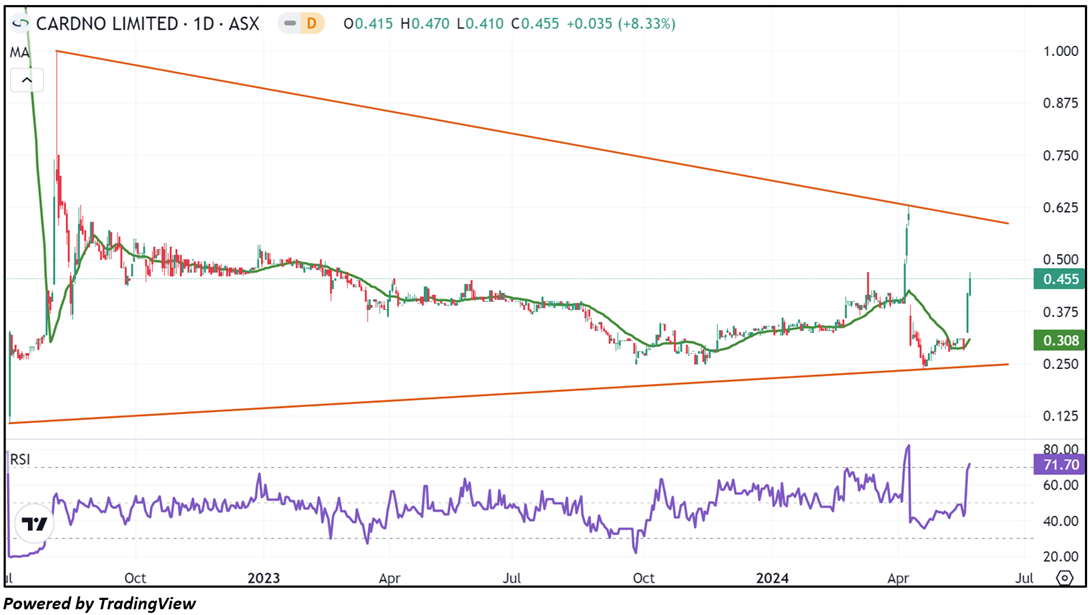Collapse the indicator legend with chevron button
Viewport: 1090px width, 615px height.
tap(26, 80)
